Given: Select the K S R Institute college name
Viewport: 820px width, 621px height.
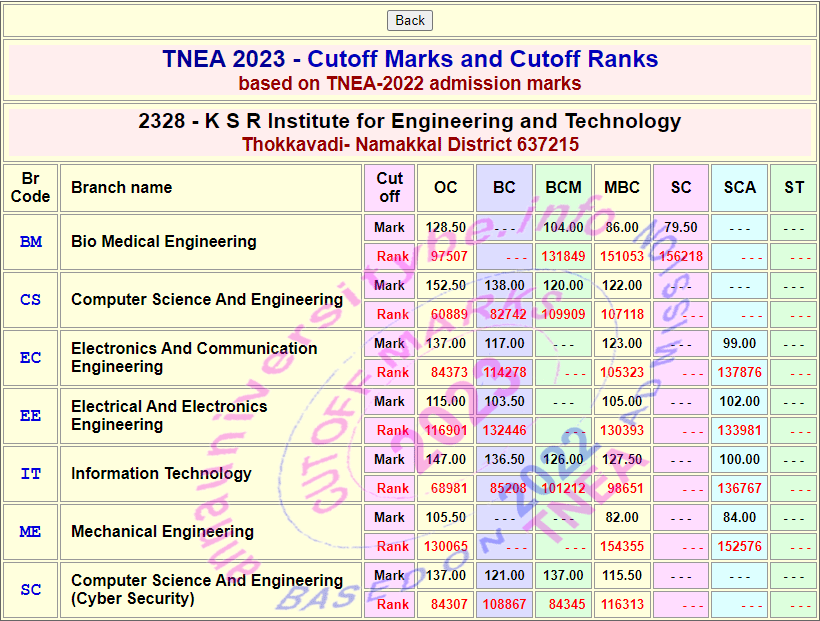Looking at the screenshot, I should click(410, 121).
